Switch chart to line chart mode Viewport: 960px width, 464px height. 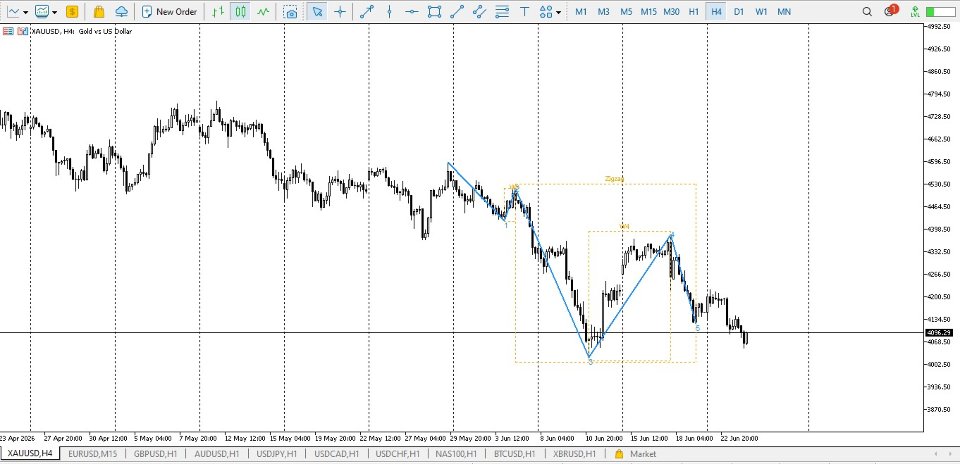coord(263,11)
